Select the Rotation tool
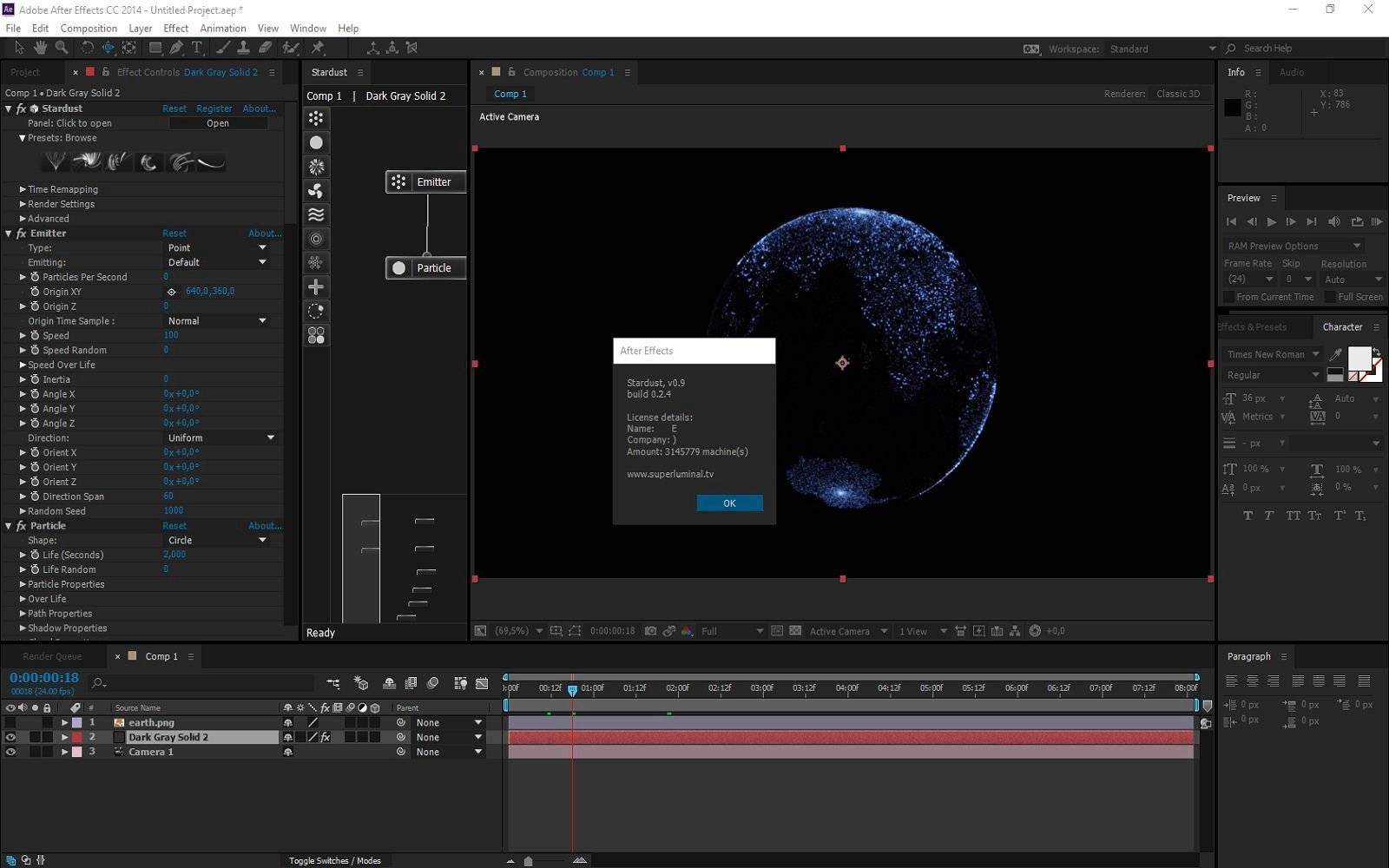Screen dimensions: 1389x868 coord(87,48)
